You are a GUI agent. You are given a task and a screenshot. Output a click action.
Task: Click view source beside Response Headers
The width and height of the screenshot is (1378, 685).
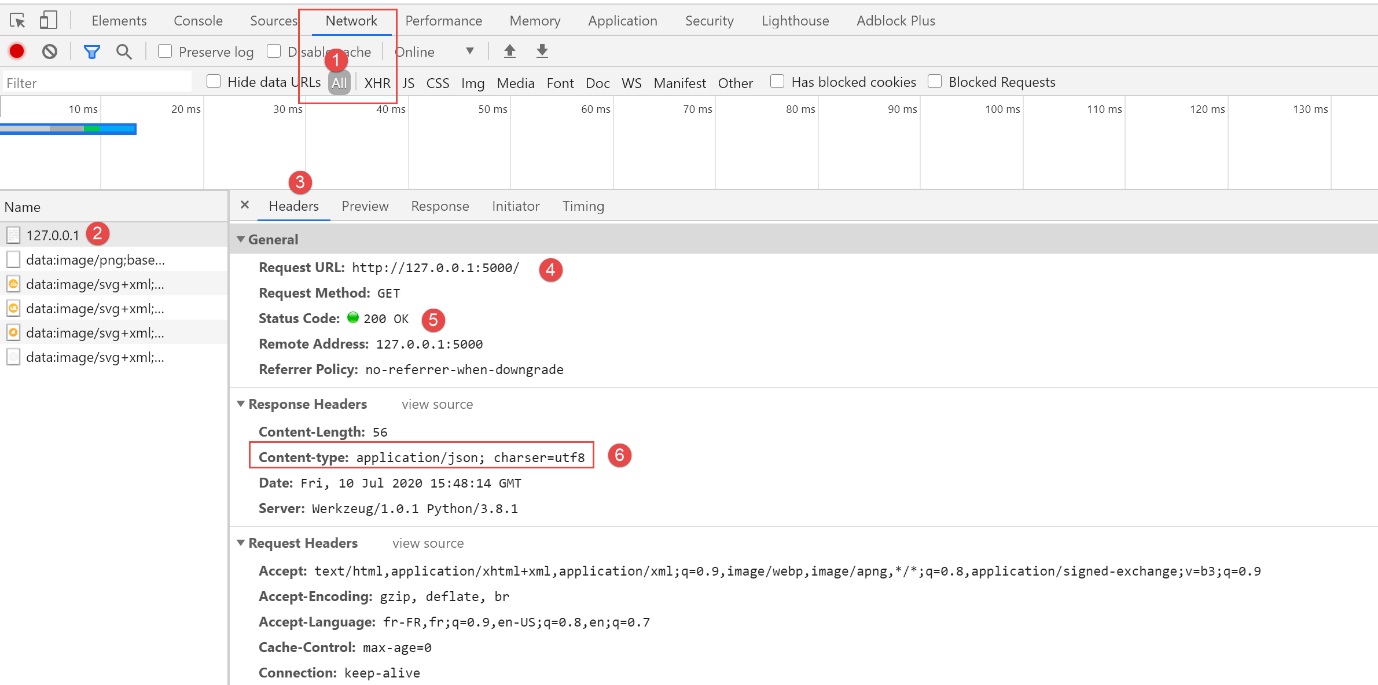[437, 404]
